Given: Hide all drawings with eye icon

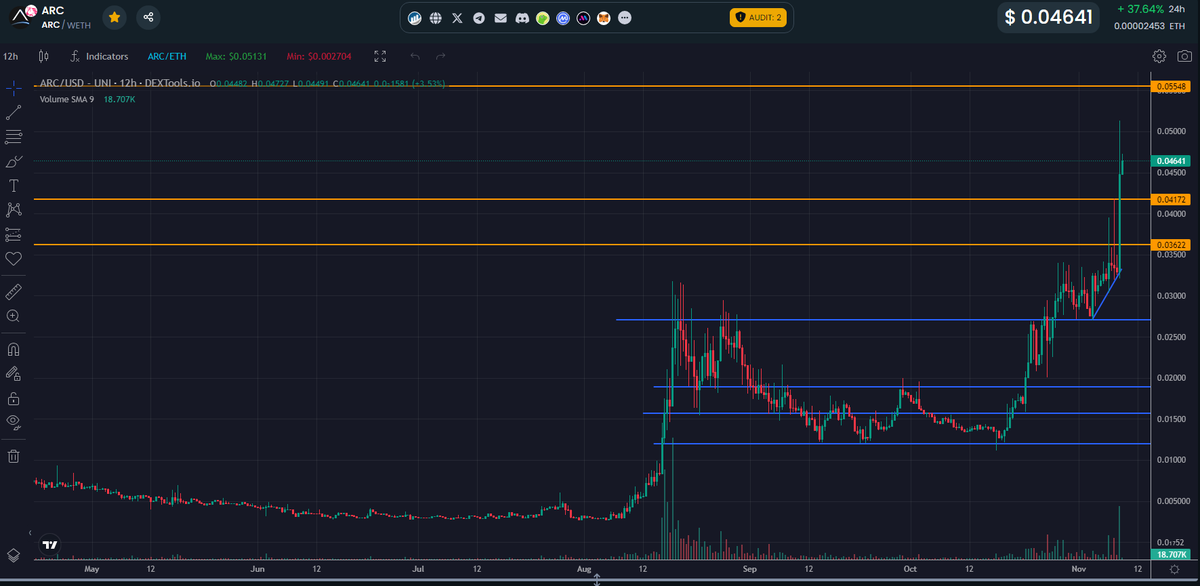Looking at the screenshot, I should click(14, 422).
